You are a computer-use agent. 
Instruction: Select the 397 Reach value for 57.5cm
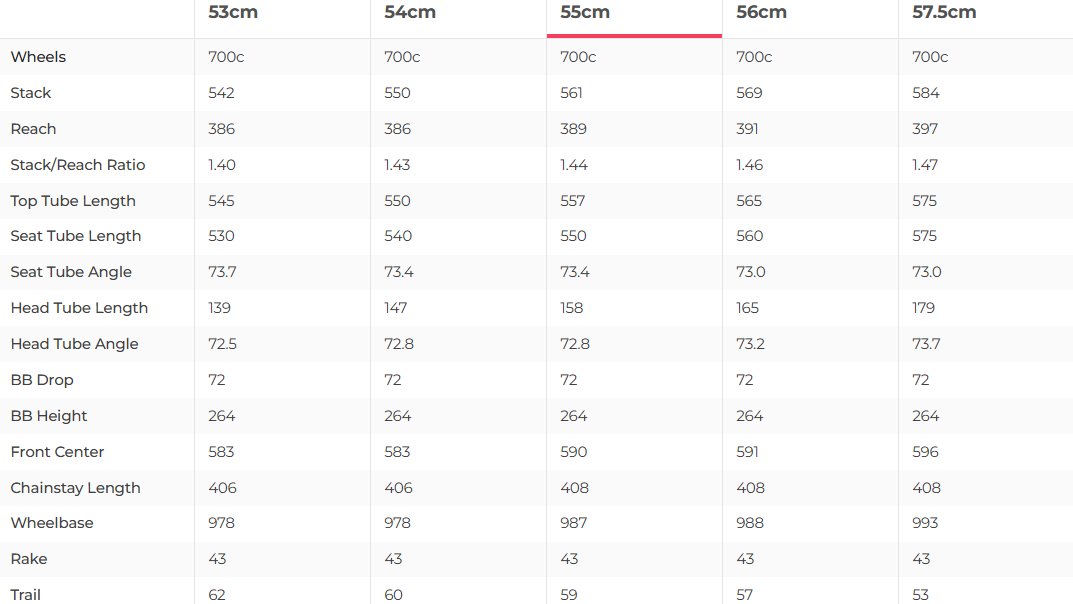925,129
